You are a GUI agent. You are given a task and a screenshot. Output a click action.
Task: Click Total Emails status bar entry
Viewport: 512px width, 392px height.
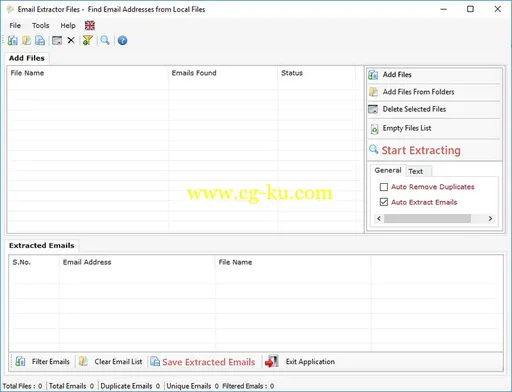(71, 386)
